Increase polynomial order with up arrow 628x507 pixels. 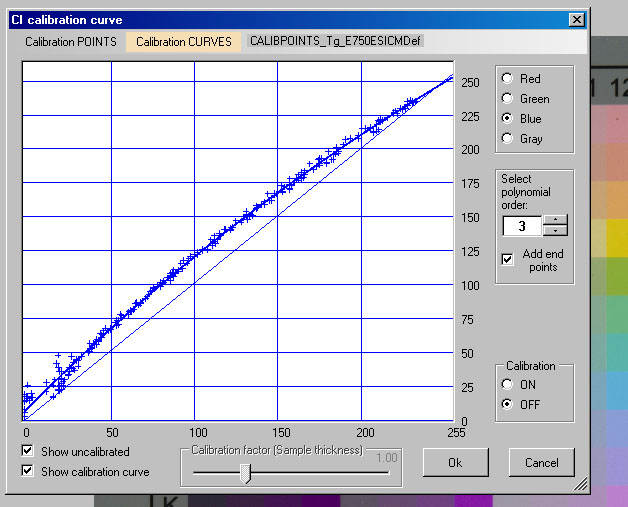pyautogui.click(x=555, y=220)
